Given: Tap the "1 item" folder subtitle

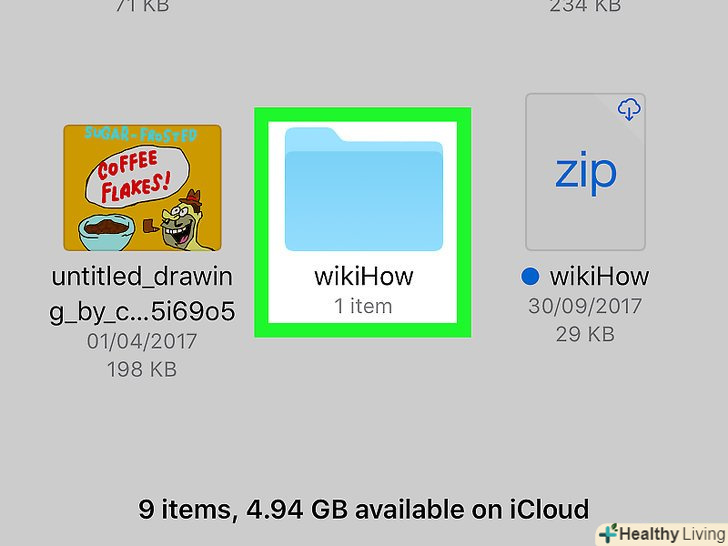Looking at the screenshot, I should pos(363,306).
